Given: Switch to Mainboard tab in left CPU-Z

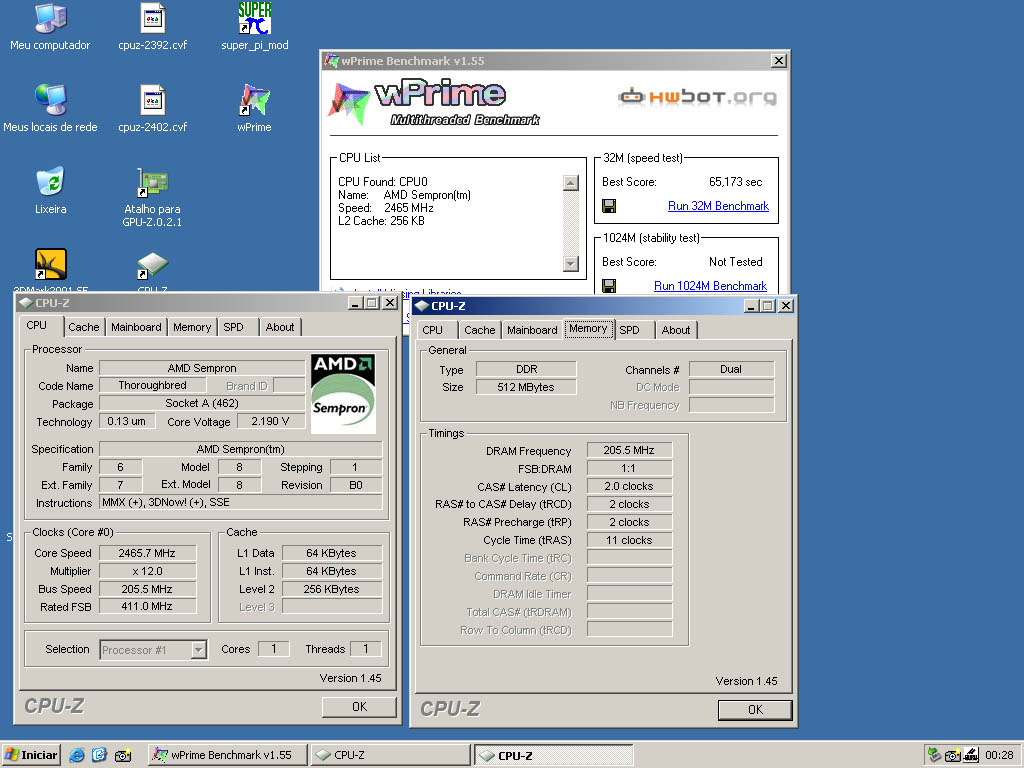Looking at the screenshot, I should [136, 327].
